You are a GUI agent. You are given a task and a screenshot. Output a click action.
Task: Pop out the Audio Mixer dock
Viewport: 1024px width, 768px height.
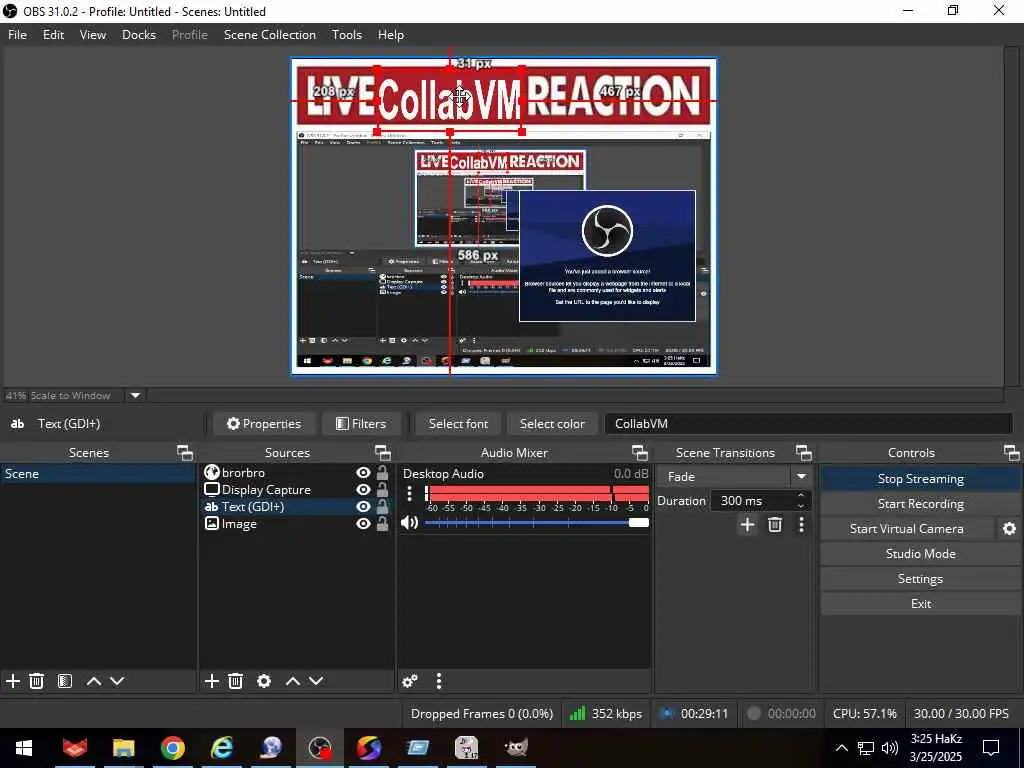coord(639,453)
